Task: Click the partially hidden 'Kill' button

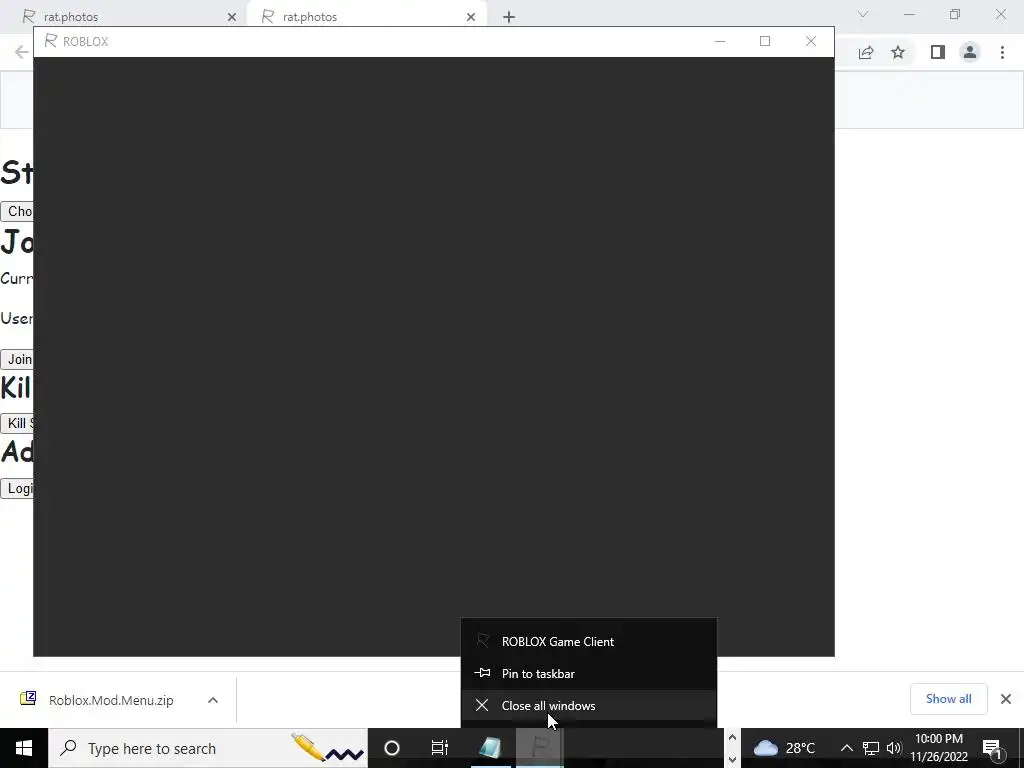Action: point(17,423)
